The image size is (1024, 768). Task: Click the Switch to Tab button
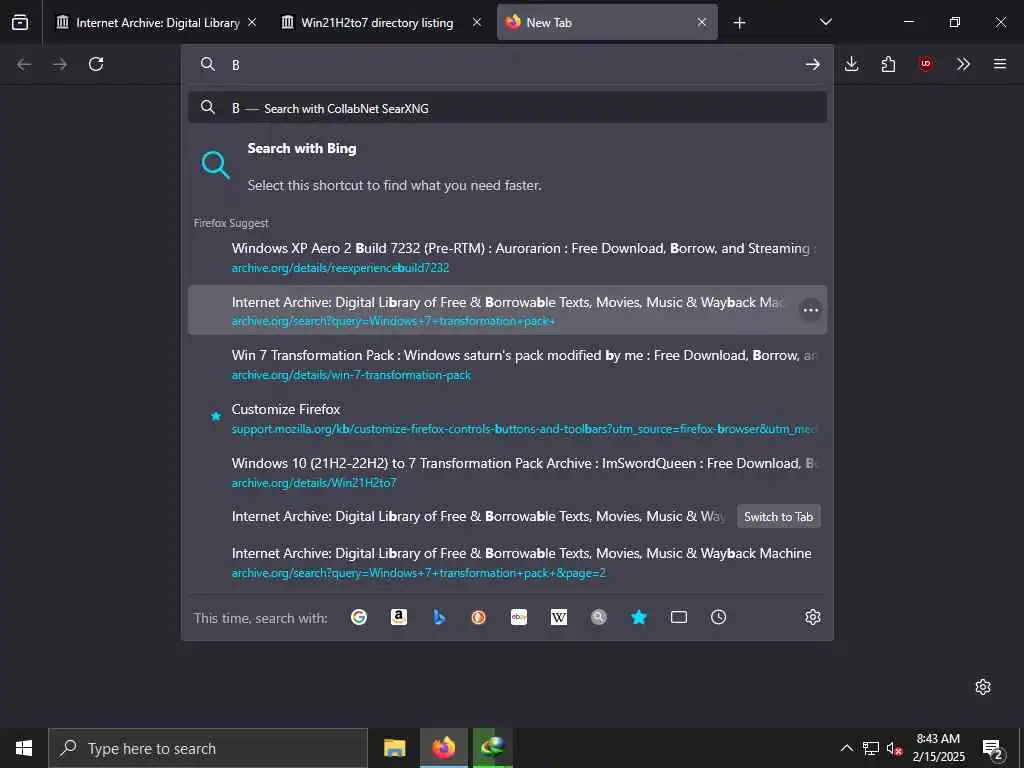(778, 517)
